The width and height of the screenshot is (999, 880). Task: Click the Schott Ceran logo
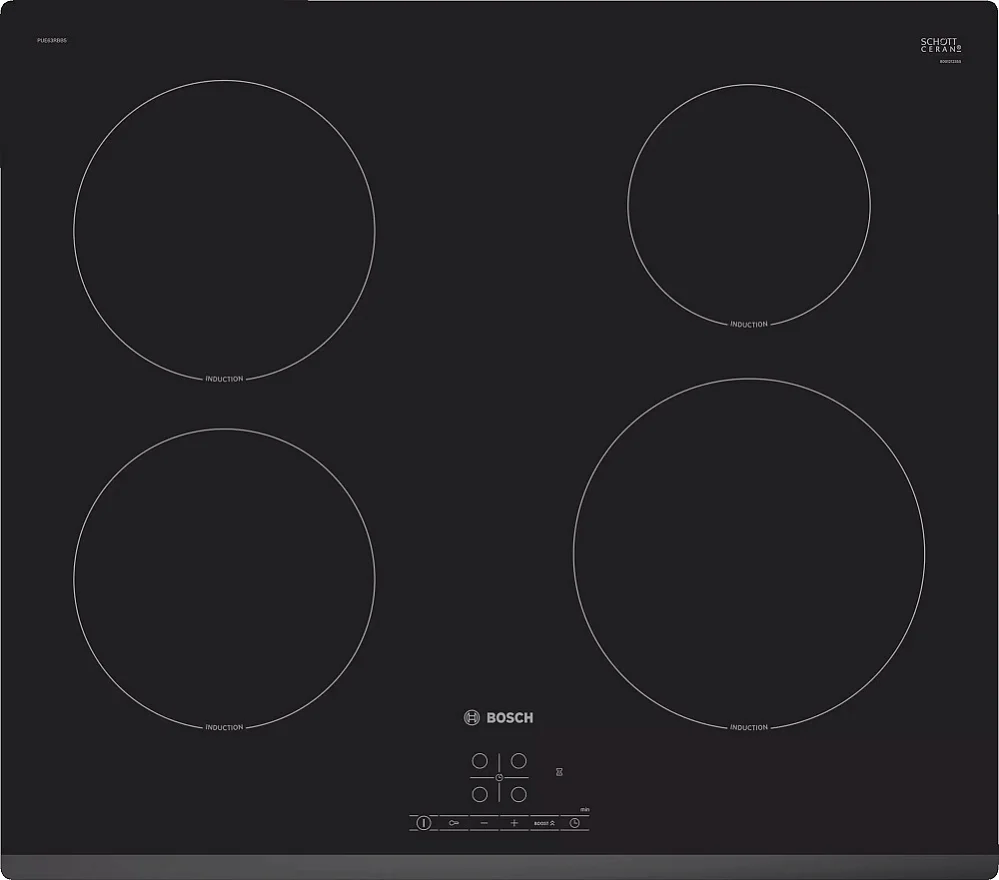pos(940,45)
